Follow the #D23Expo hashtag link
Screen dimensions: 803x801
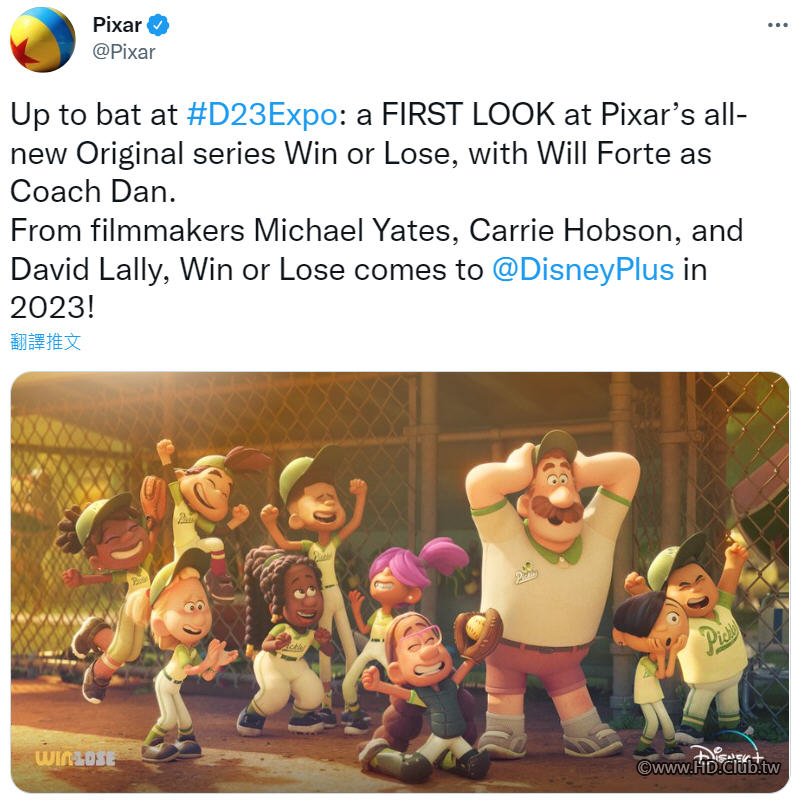pyautogui.click(x=262, y=114)
